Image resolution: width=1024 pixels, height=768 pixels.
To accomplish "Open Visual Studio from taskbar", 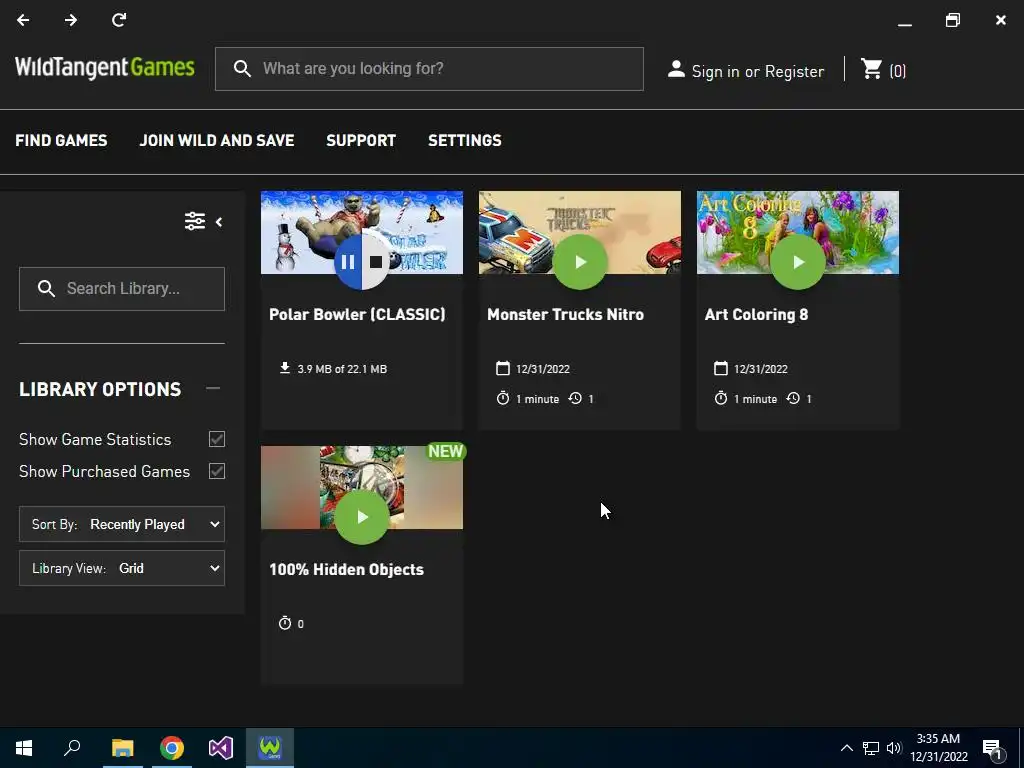I will [x=221, y=748].
